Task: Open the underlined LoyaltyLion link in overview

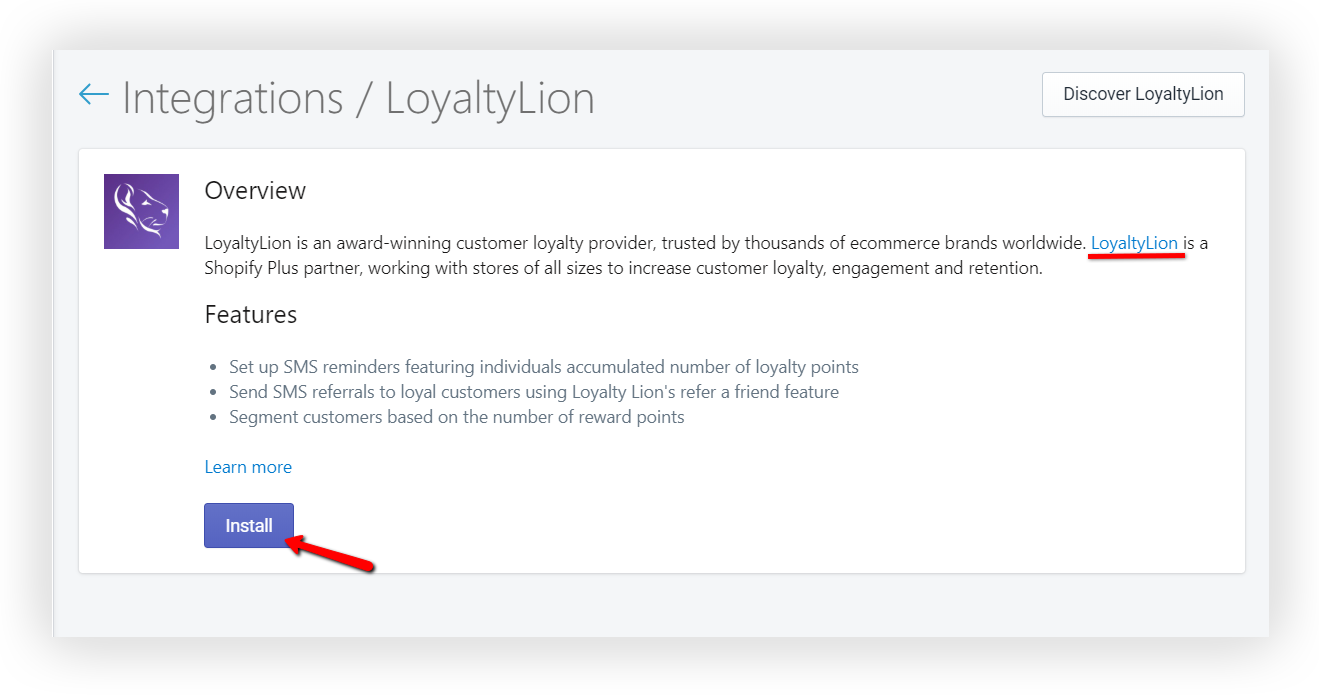Action: (x=1134, y=243)
